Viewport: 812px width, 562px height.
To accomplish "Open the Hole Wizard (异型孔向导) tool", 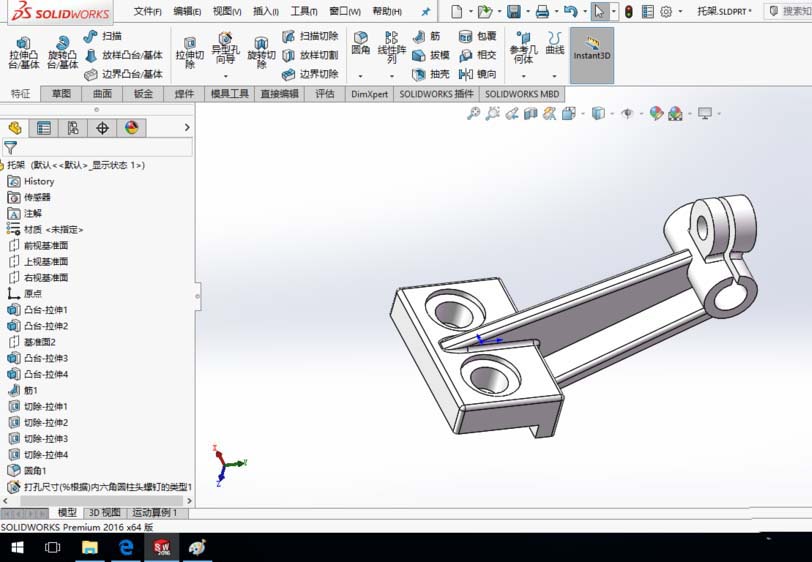I will 225,48.
